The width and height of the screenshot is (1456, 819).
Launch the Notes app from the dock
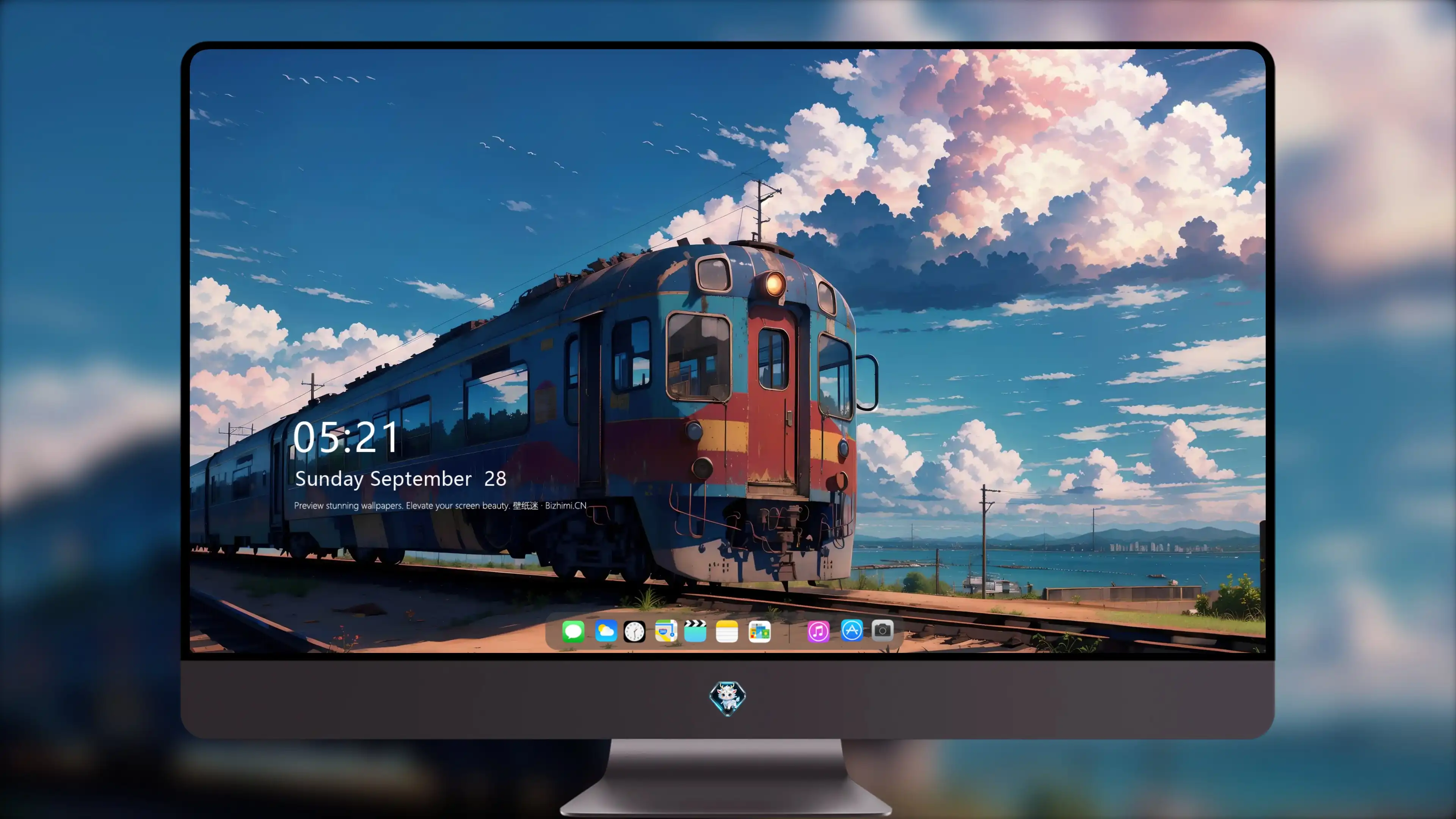click(727, 631)
